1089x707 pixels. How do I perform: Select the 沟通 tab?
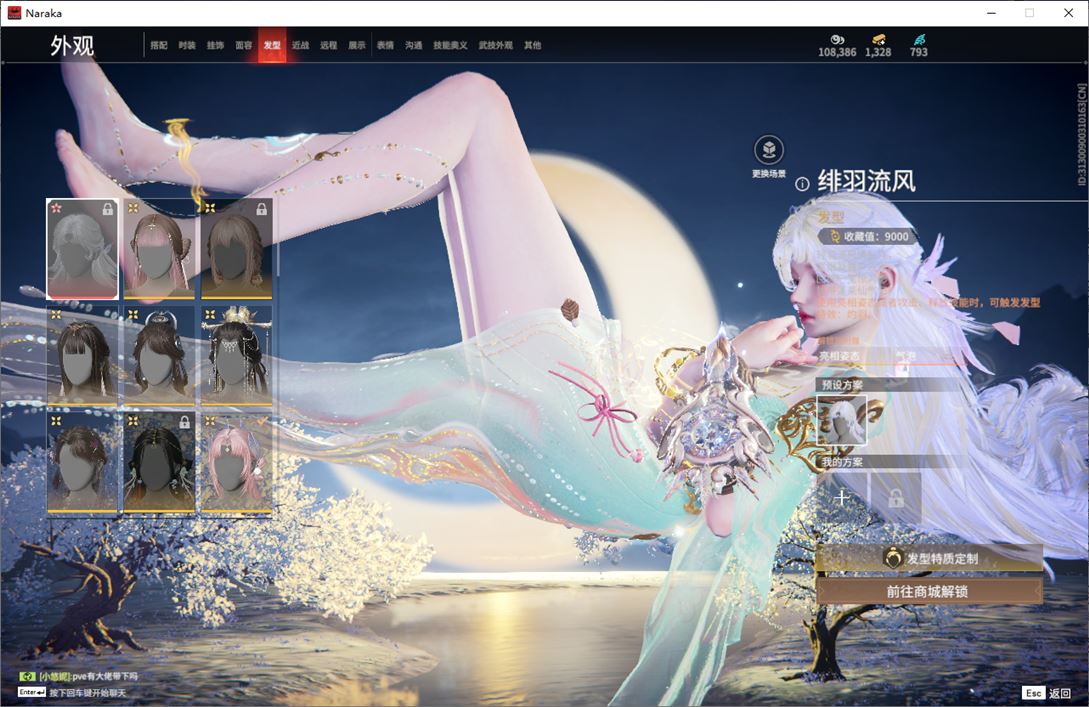click(x=414, y=45)
